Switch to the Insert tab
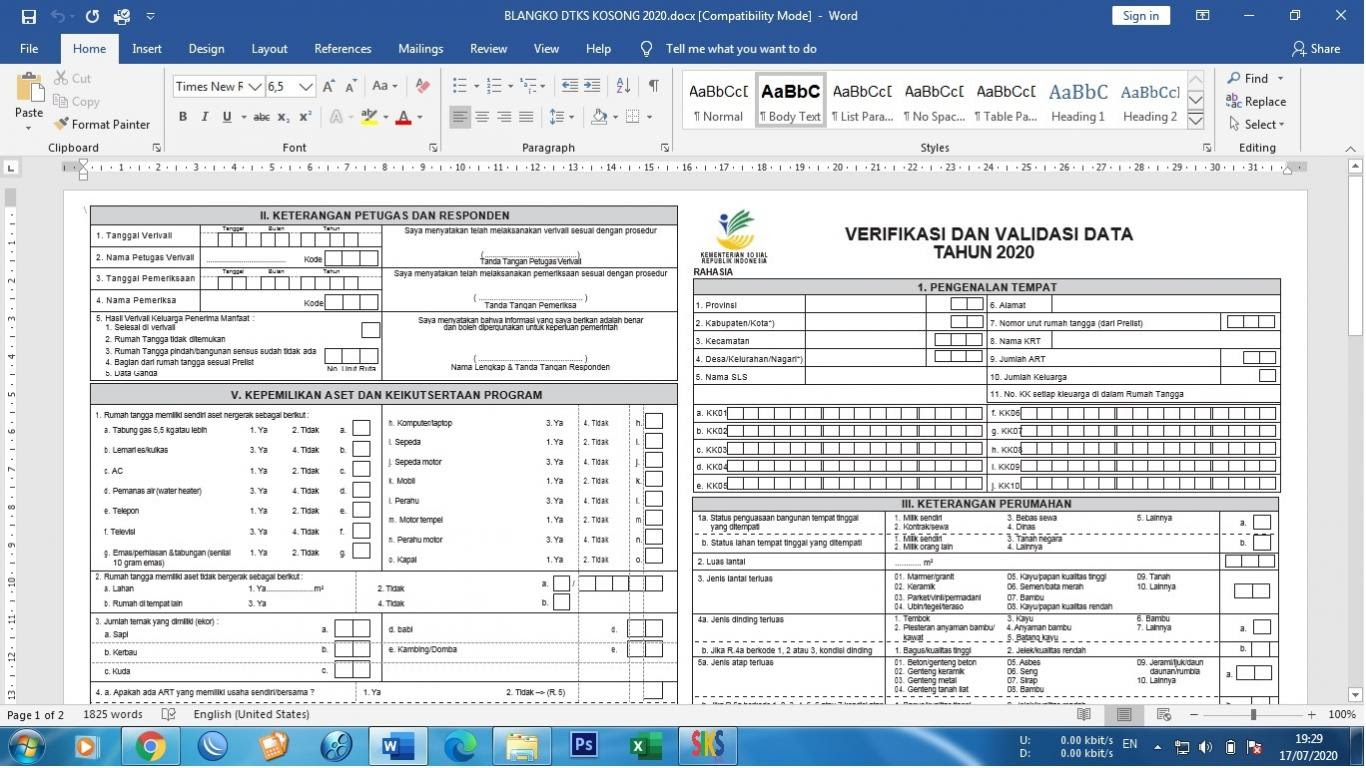Viewport: 1366px width, 768px height. (147, 48)
